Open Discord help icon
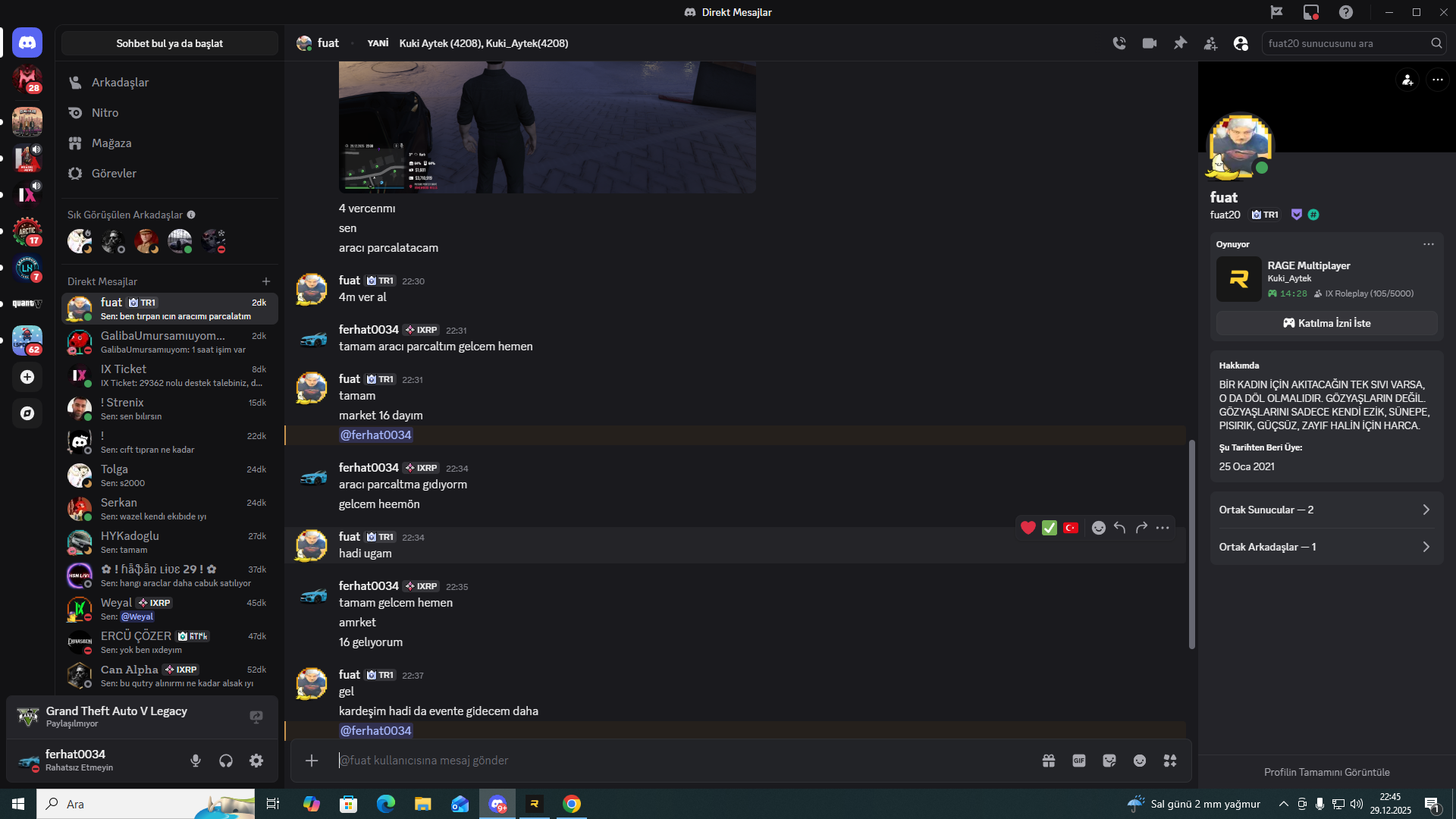This screenshot has height=819, width=1456. pyautogui.click(x=1346, y=12)
